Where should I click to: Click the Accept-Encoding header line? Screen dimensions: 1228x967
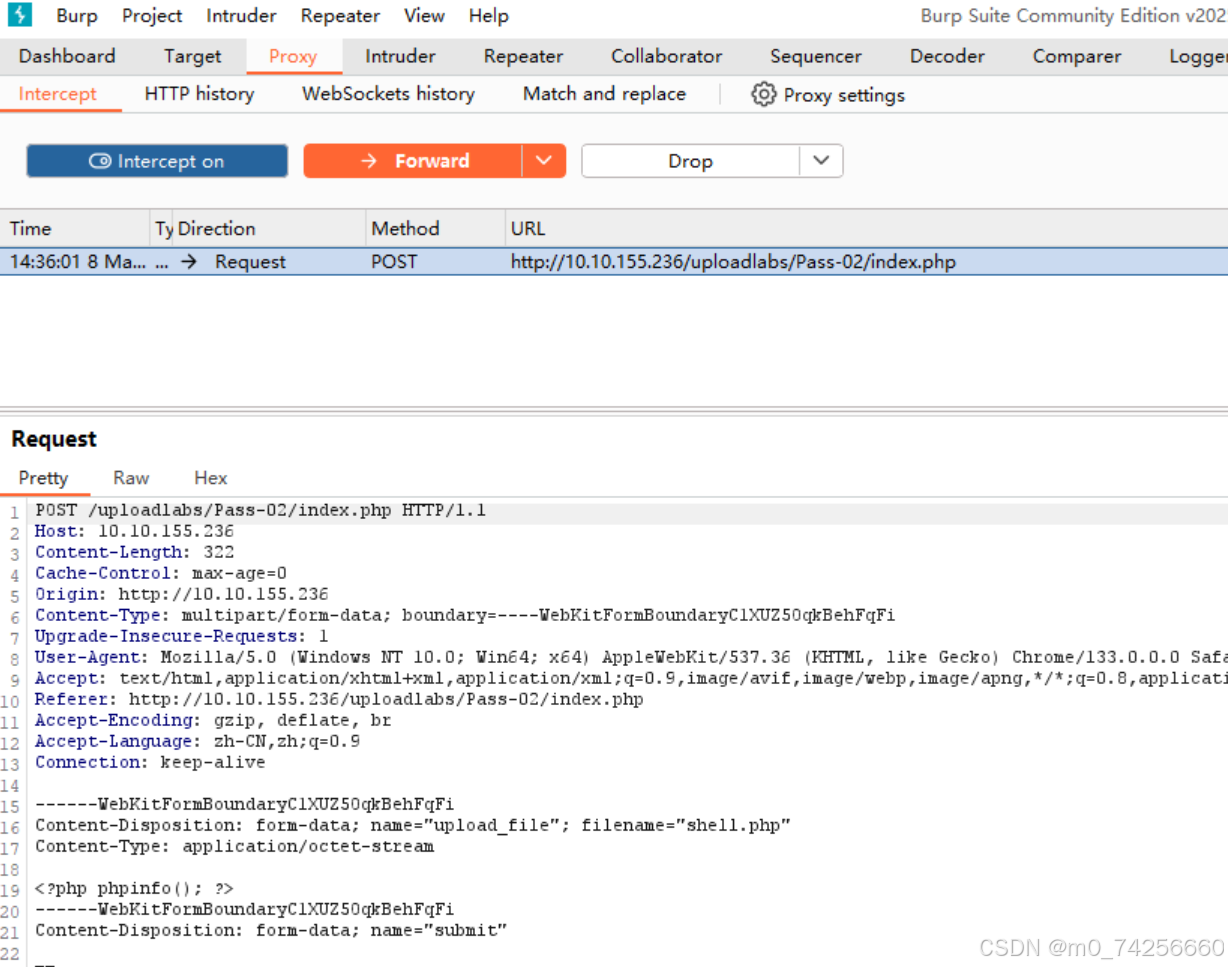tap(213, 720)
